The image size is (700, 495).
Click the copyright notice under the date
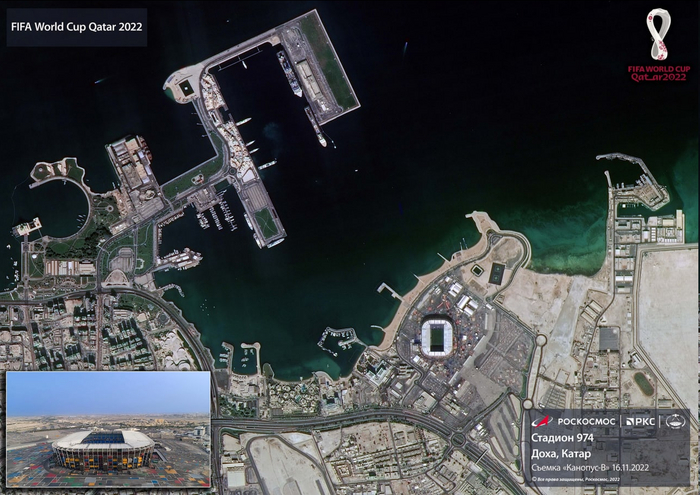tap(575, 479)
